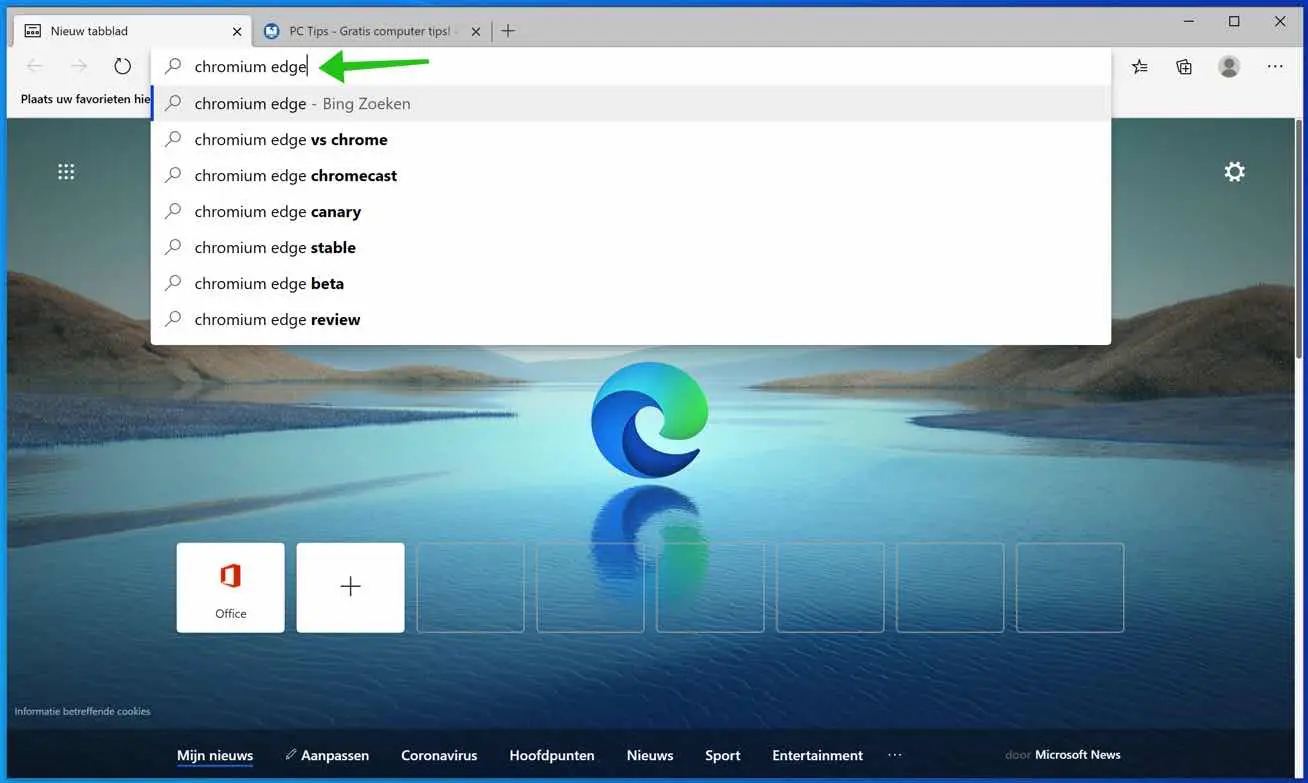The width and height of the screenshot is (1308, 783).
Task: Close the PC Tips tab
Action: (476, 32)
